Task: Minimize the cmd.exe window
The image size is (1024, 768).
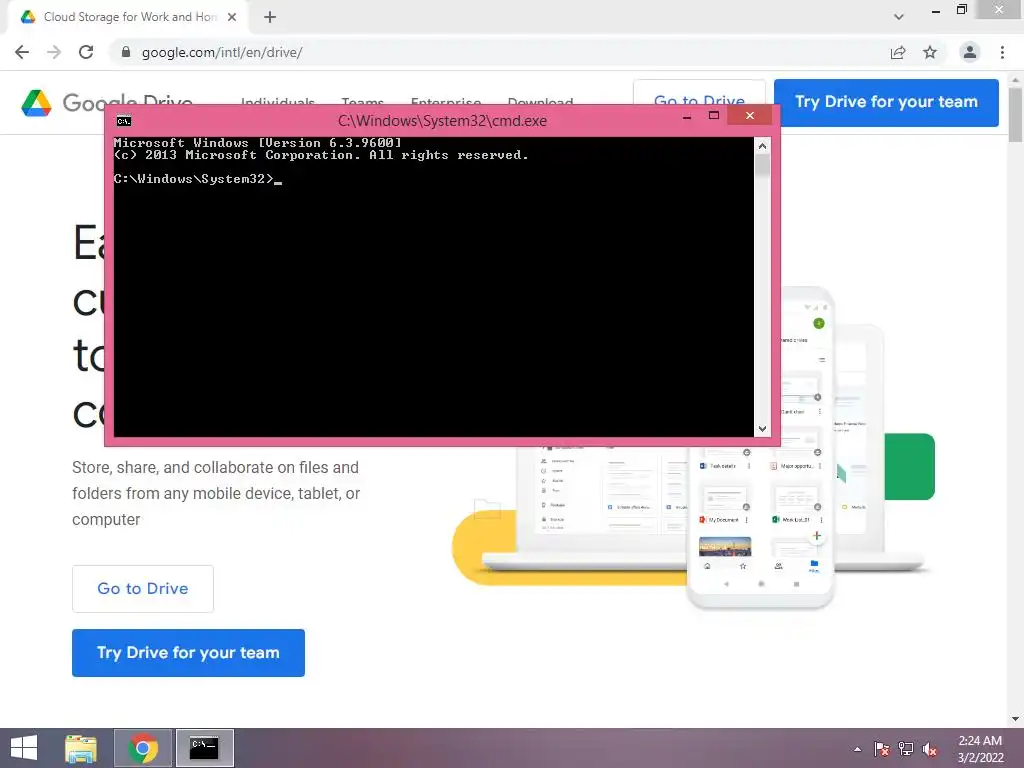Action: coord(687,116)
